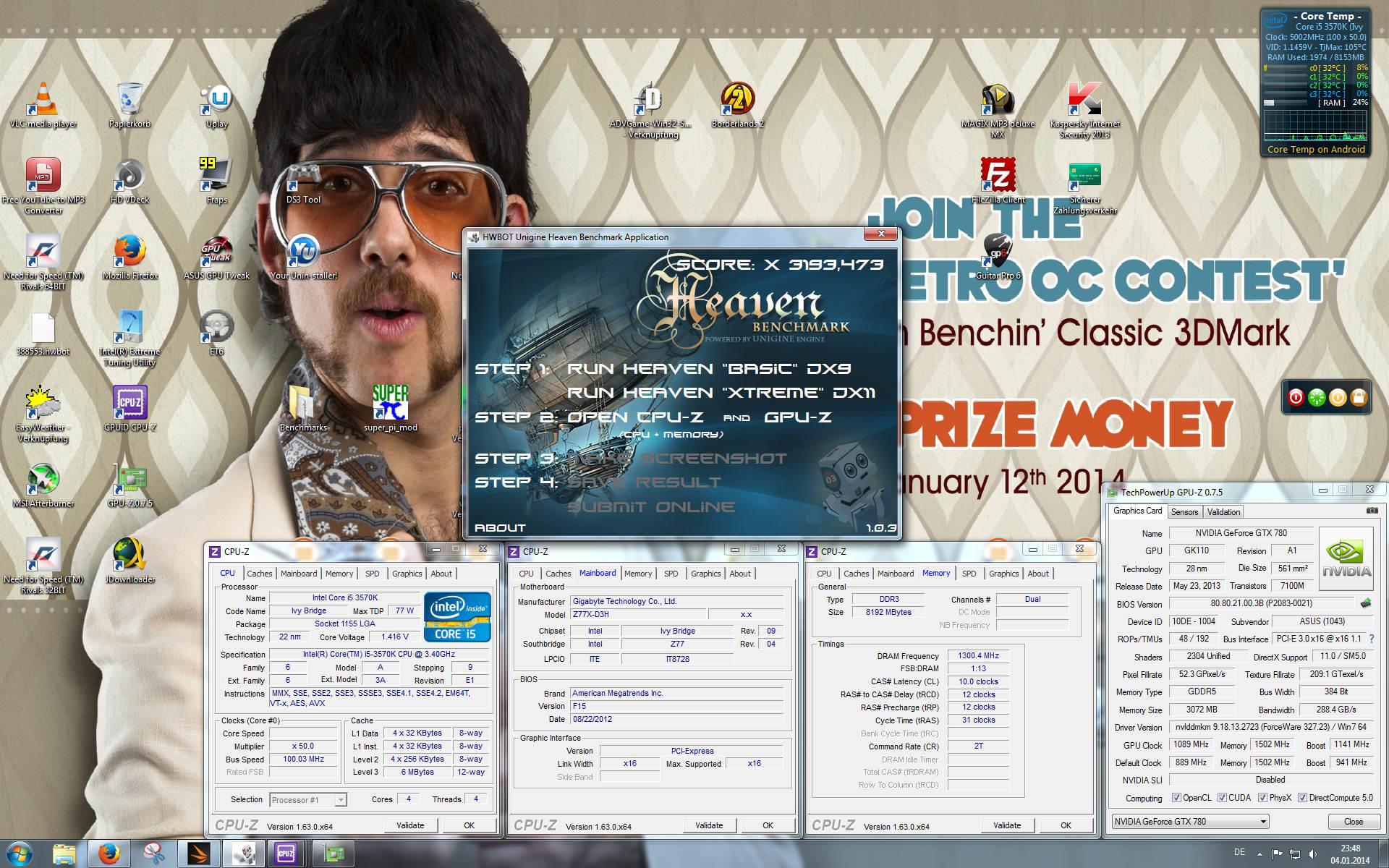Open About tab in first CPU-Z window
This screenshot has width=1389, height=868.
pos(441,574)
